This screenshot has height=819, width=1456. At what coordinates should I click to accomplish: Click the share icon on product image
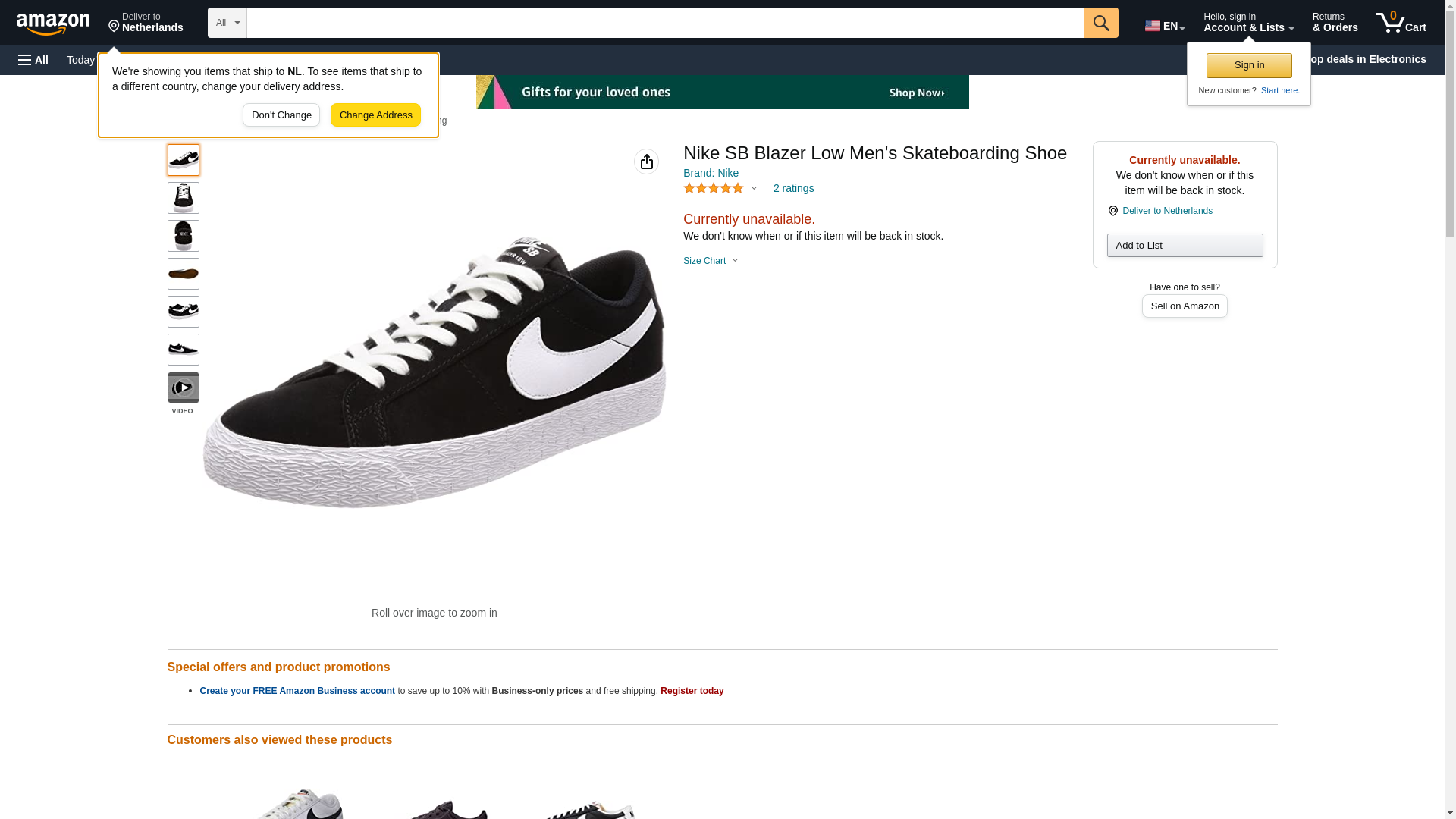[x=646, y=162]
